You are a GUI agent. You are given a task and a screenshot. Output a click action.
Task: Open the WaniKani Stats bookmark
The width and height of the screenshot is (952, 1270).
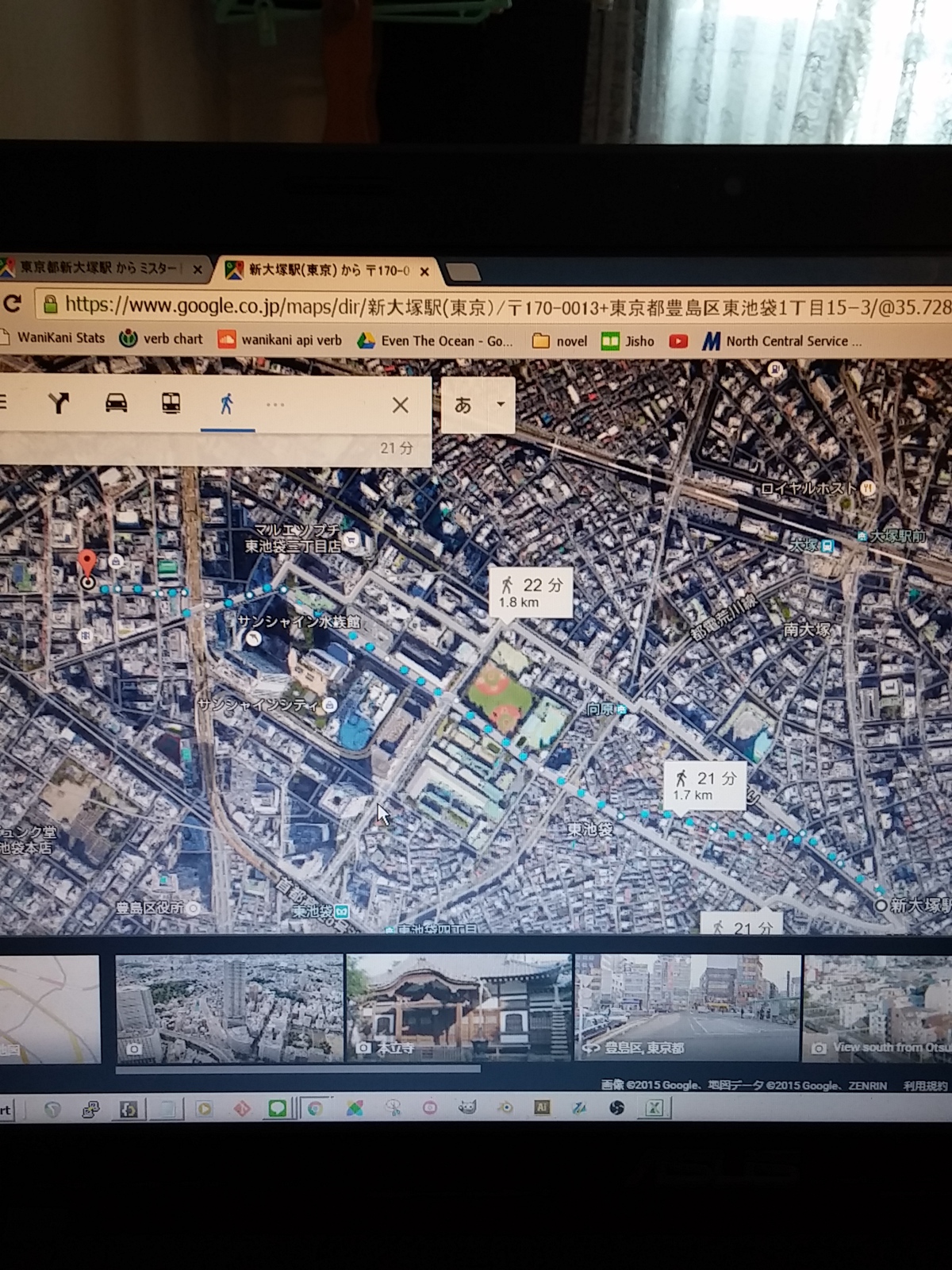(x=52, y=337)
